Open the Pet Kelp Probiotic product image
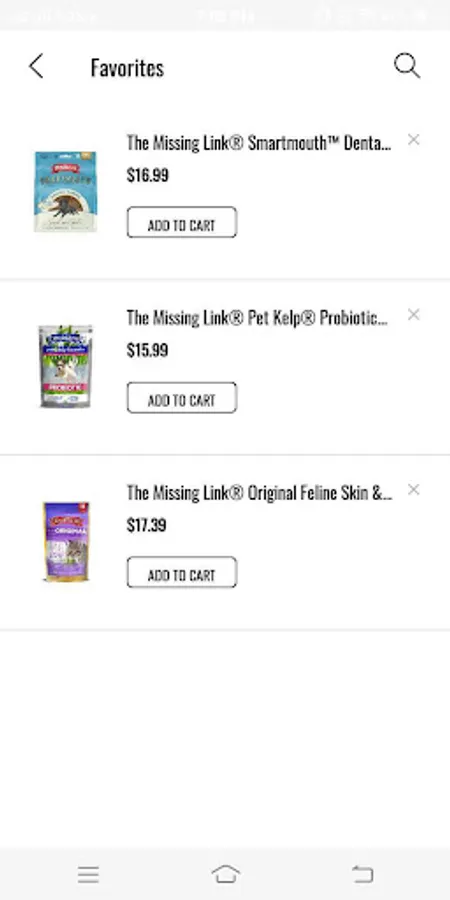This screenshot has width=450, height=900. click(65, 366)
